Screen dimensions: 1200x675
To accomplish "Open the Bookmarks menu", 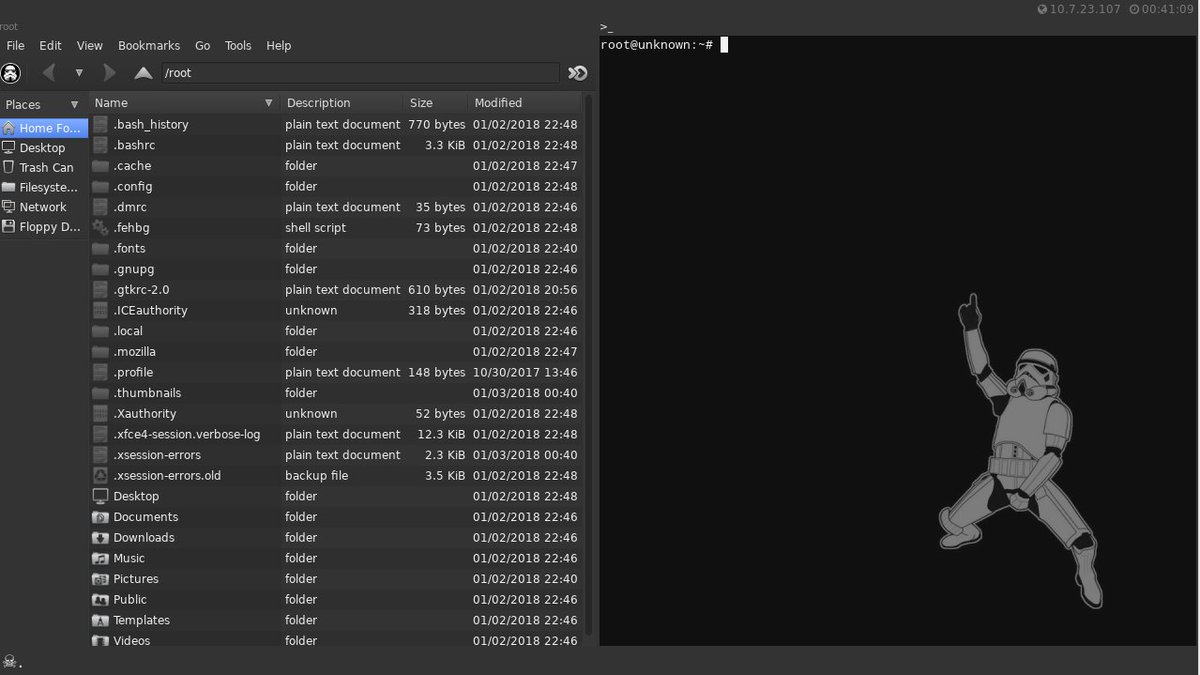I will pos(149,46).
